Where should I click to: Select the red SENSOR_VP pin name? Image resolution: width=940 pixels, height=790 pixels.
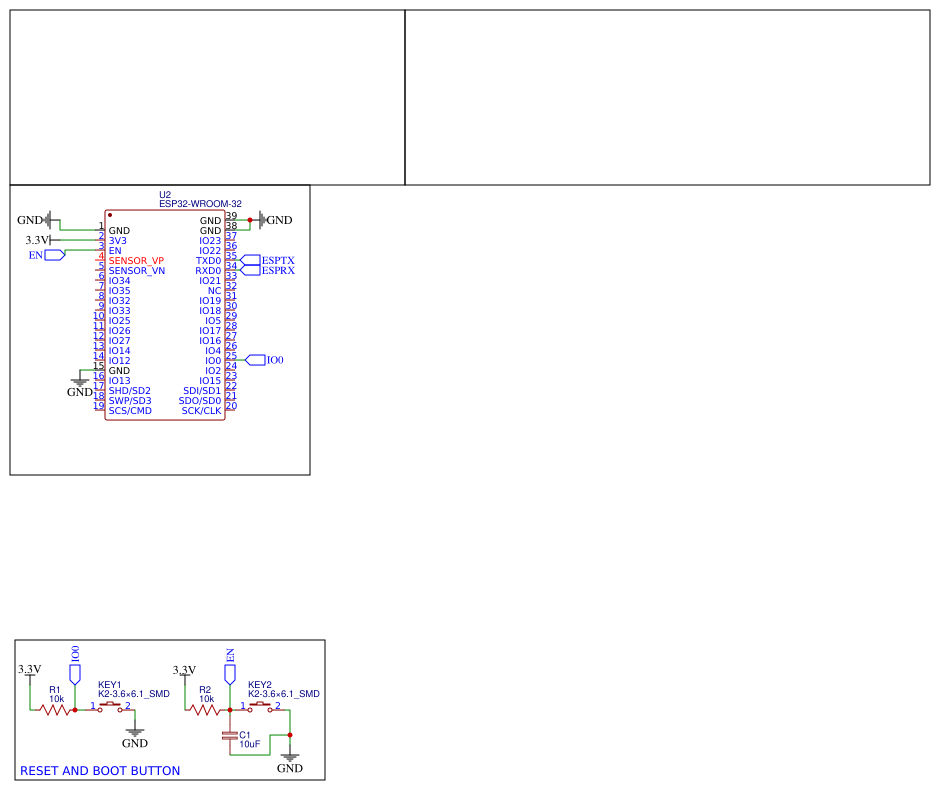coord(136,261)
